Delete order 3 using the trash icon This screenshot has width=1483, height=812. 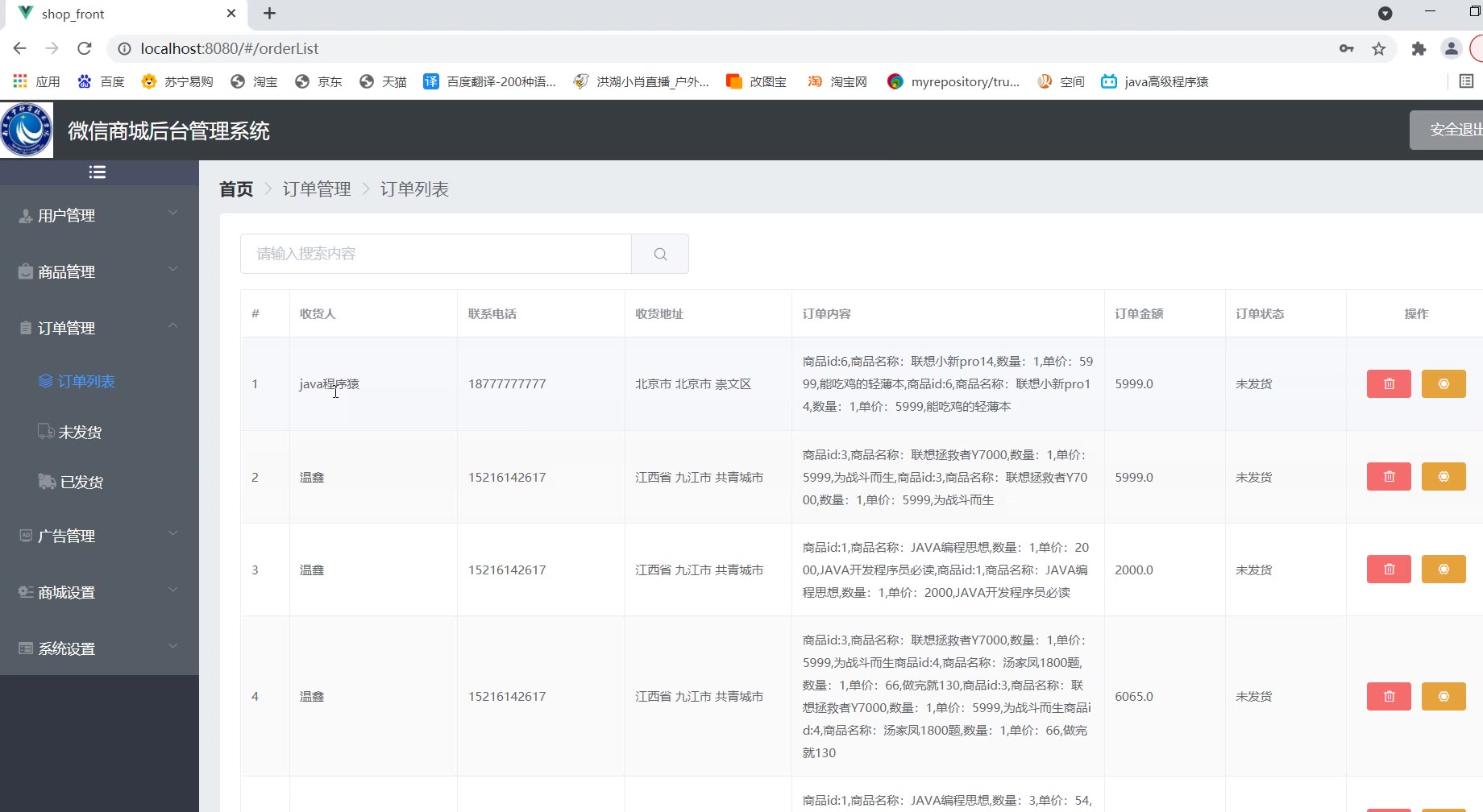[1389, 570]
